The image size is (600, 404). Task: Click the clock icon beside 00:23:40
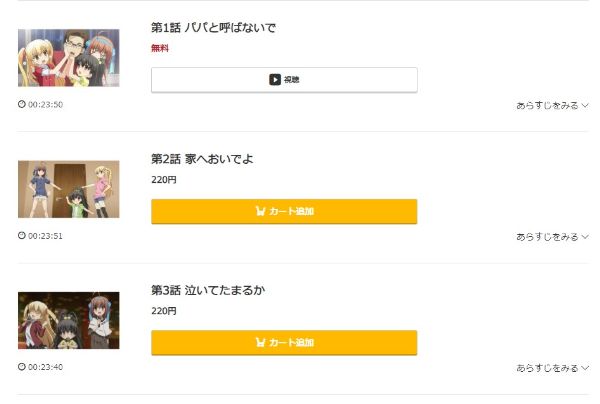[x=22, y=367]
